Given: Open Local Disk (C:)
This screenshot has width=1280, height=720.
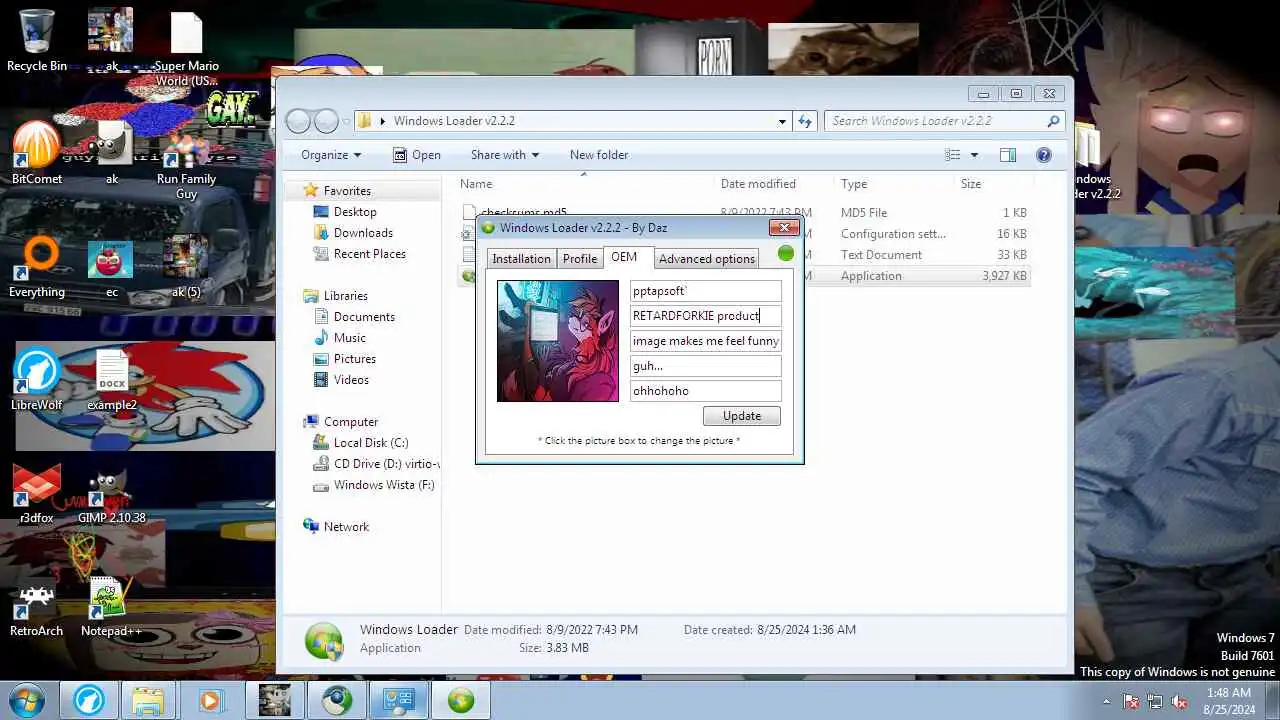Looking at the screenshot, I should click(371, 443).
